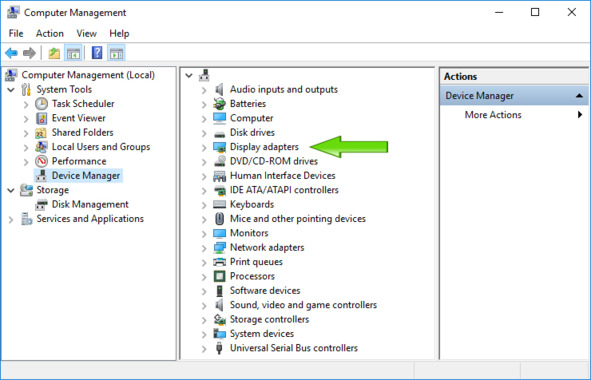Select Event Viewer in the tree
This screenshot has width=591, height=380.
pos(78,118)
